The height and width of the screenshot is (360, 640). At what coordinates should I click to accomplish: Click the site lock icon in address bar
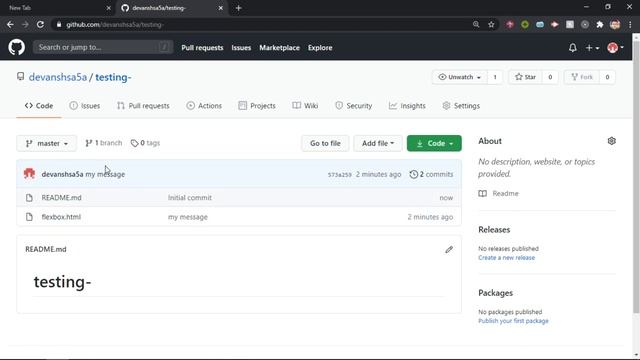coord(59,24)
